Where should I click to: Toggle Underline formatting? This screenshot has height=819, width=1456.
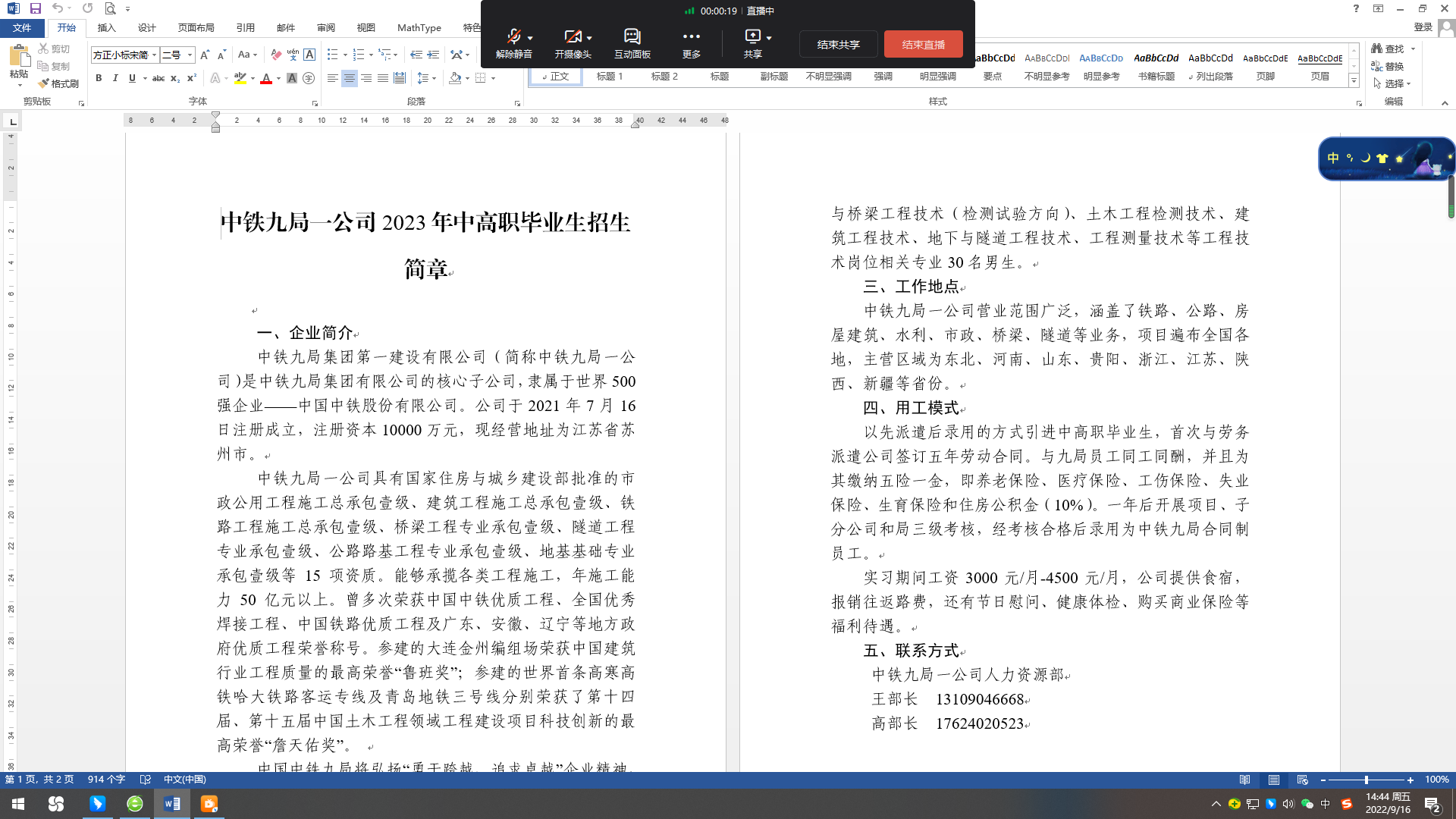tap(132, 78)
